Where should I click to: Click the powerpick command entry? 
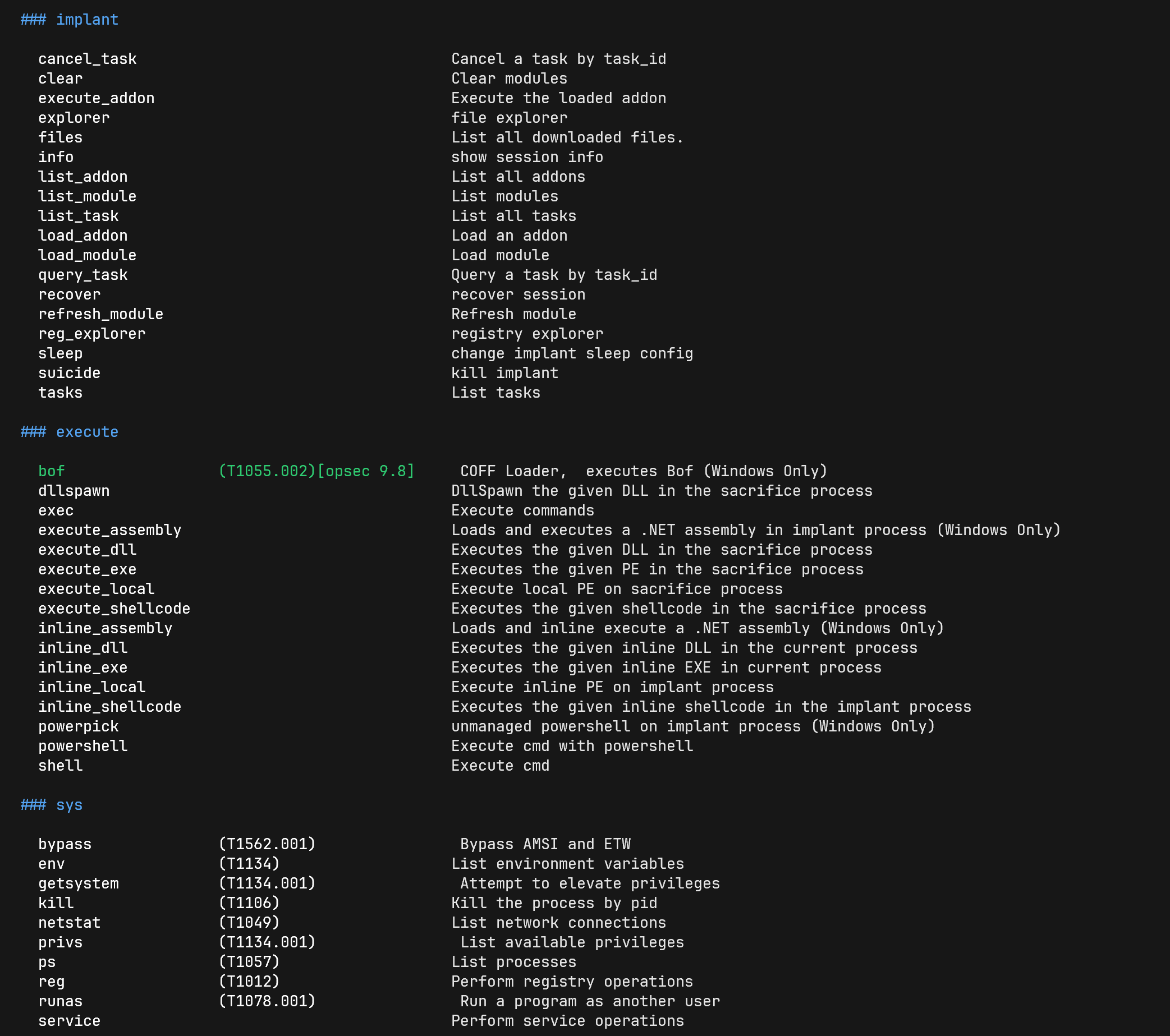click(x=79, y=726)
